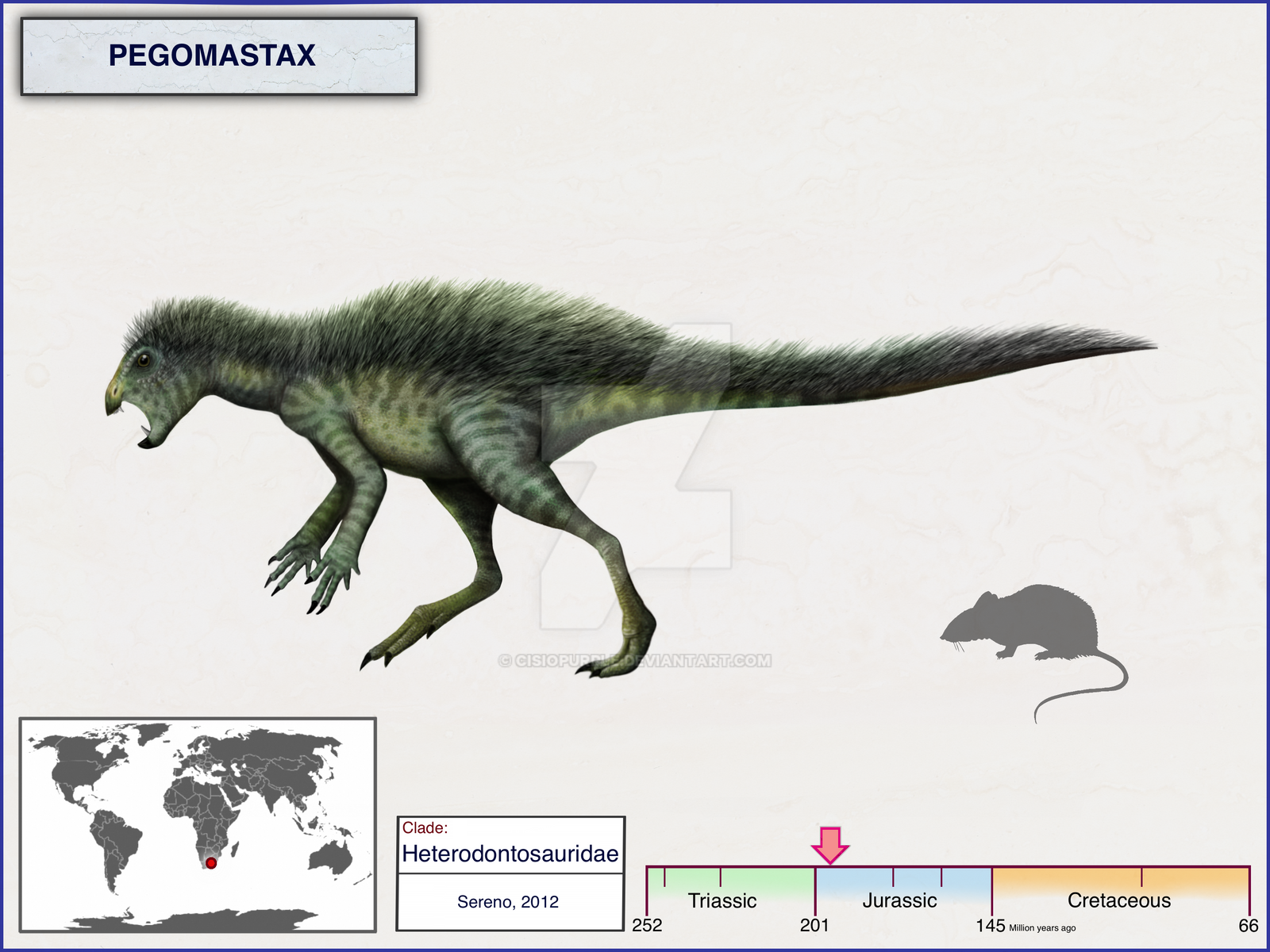The height and width of the screenshot is (952, 1270).
Task: Click the 'Sereno, 2012' citation text
Action: pyautogui.click(x=508, y=902)
